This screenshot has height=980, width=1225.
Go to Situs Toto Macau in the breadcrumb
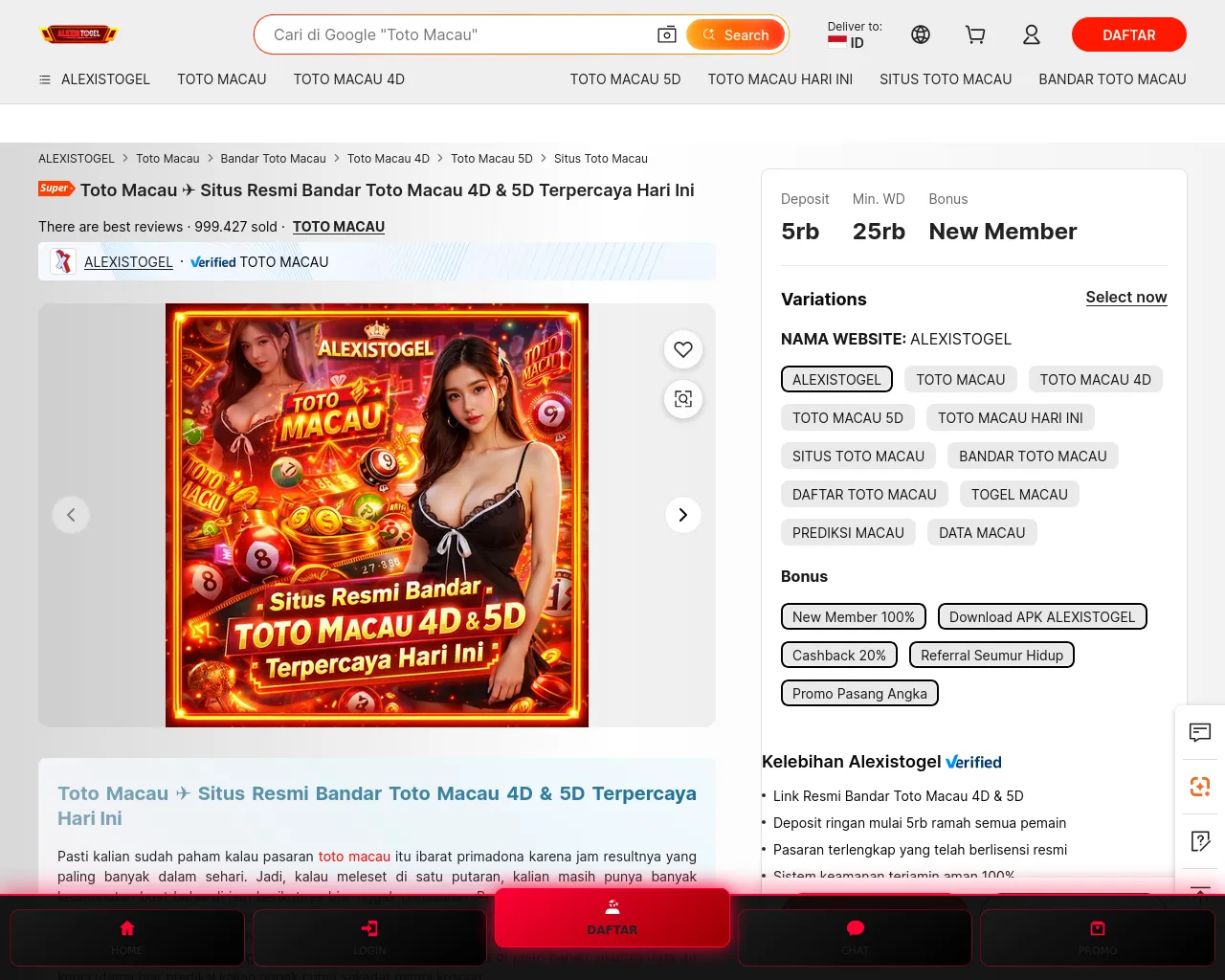[x=601, y=159]
